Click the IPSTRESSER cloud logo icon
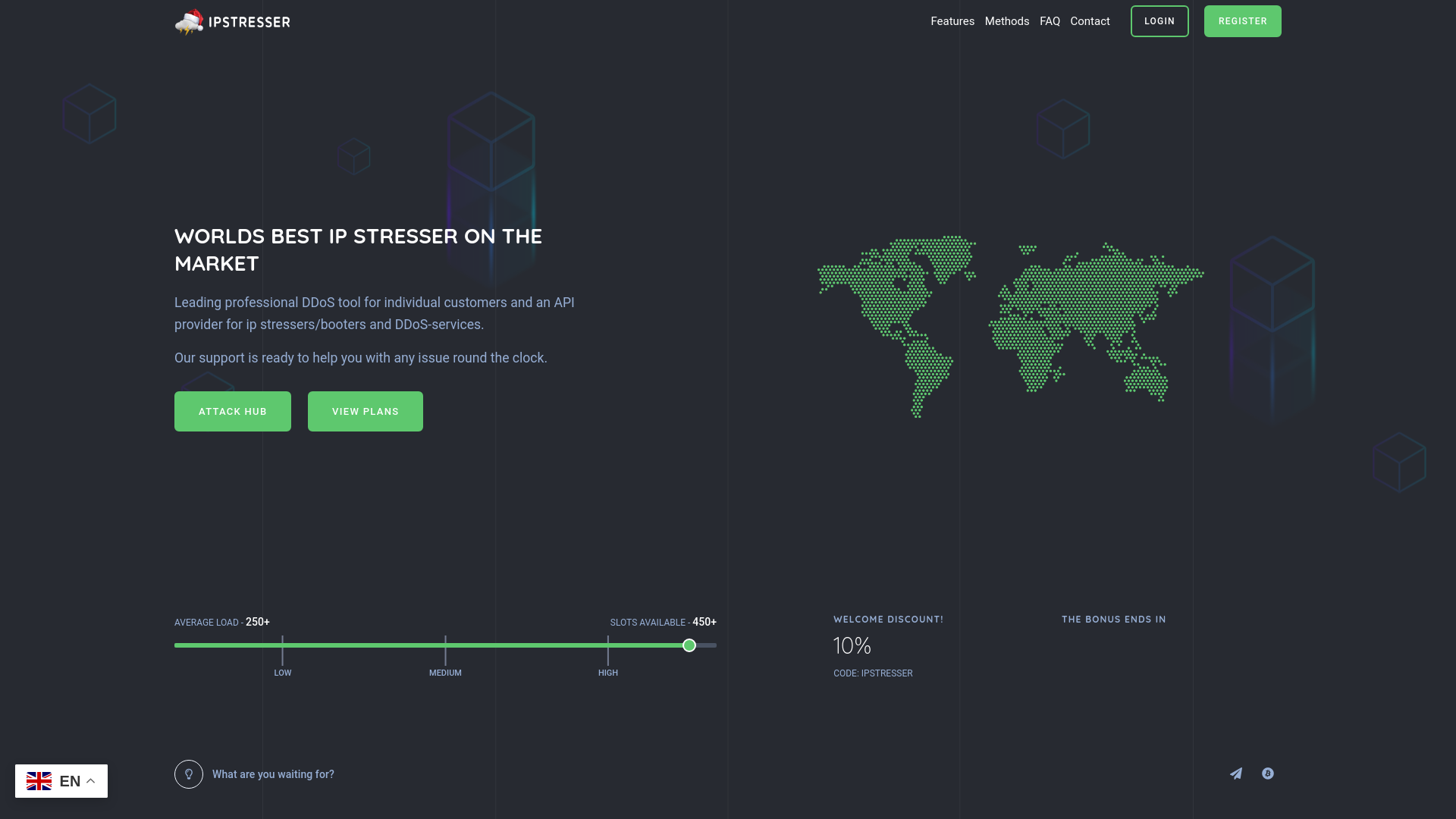The width and height of the screenshot is (1456, 819). click(x=189, y=22)
